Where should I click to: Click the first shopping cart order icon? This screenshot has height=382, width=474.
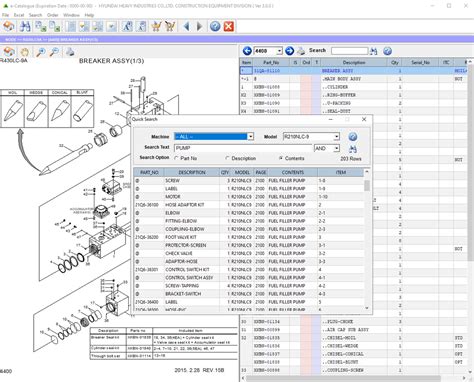156,26
